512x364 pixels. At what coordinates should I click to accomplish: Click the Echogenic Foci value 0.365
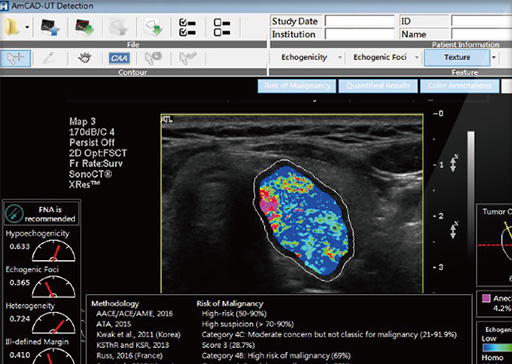20,283
